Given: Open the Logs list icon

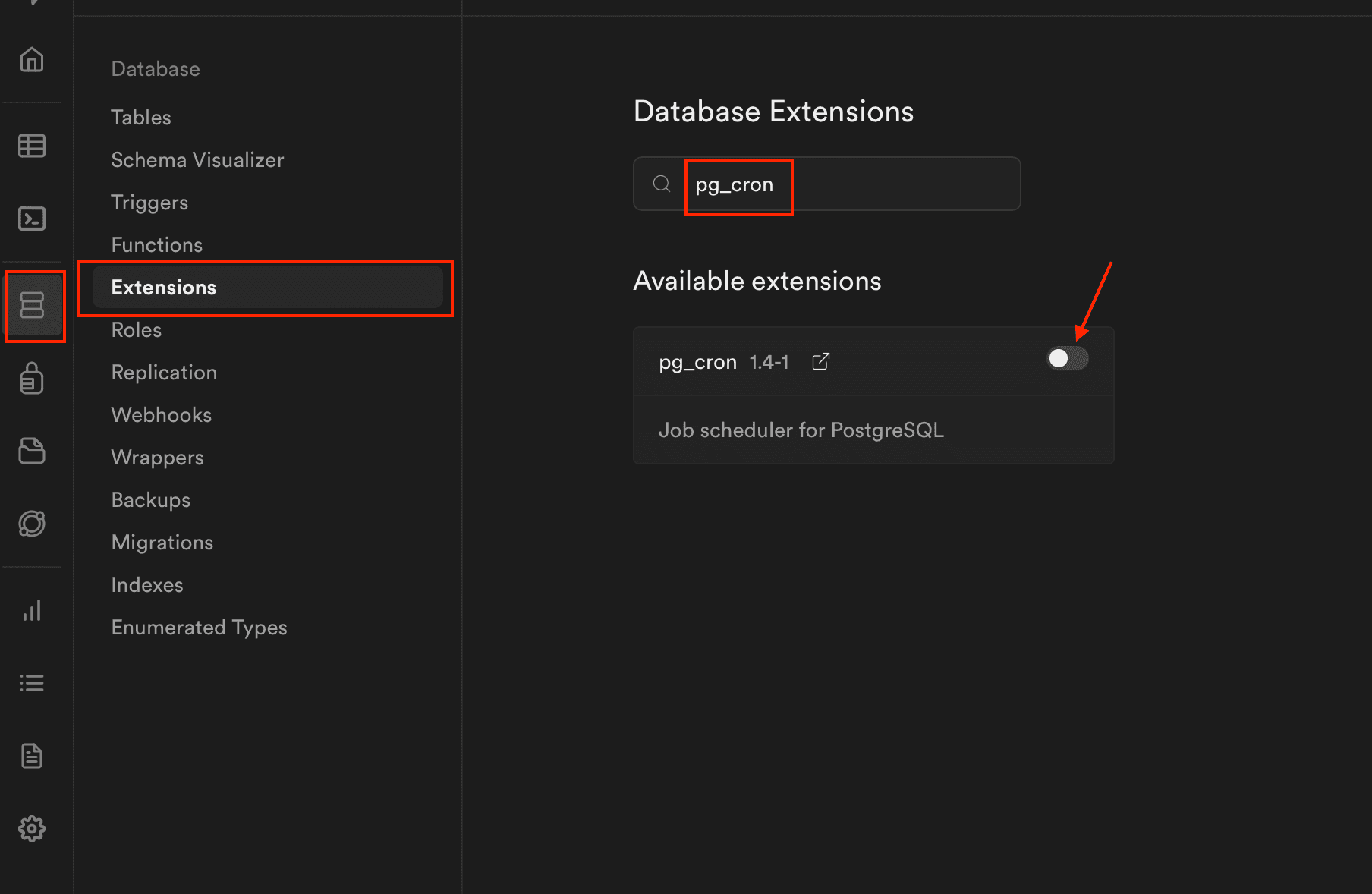Looking at the screenshot, I should coord(32,683).
